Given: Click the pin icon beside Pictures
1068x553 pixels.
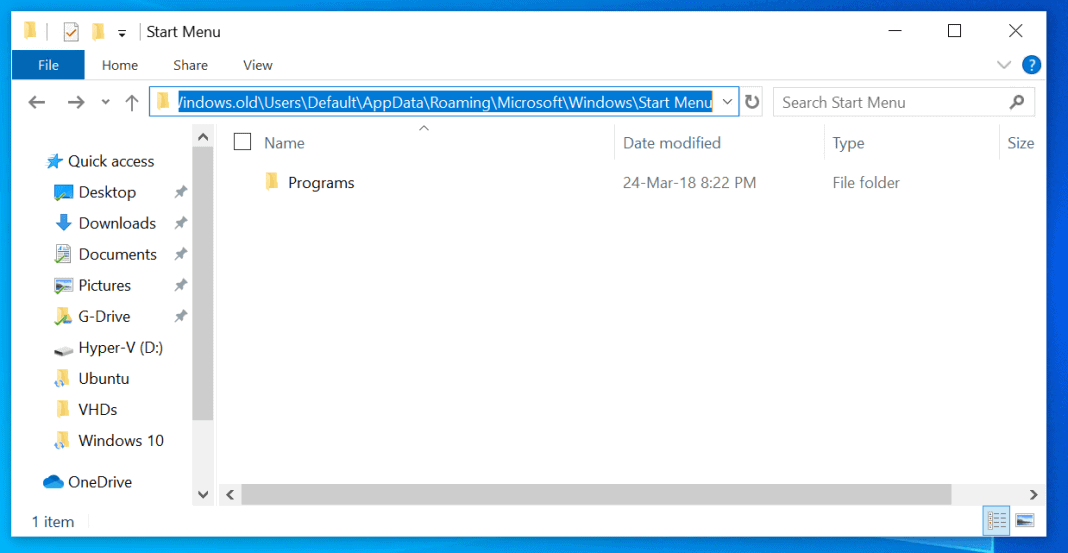Looking at the screenshot, I should pyautogui.click(x=180, y=285).
